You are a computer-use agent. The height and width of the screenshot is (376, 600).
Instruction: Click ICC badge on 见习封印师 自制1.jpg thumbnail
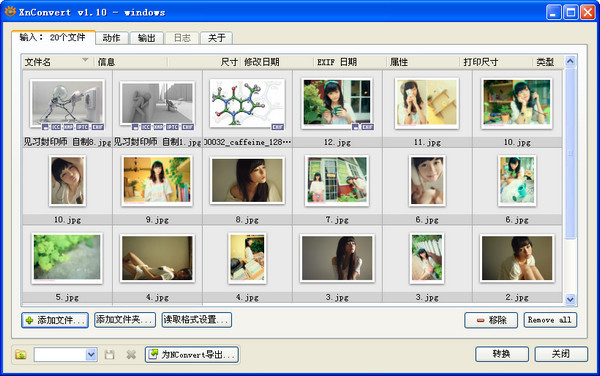[146, 127]
